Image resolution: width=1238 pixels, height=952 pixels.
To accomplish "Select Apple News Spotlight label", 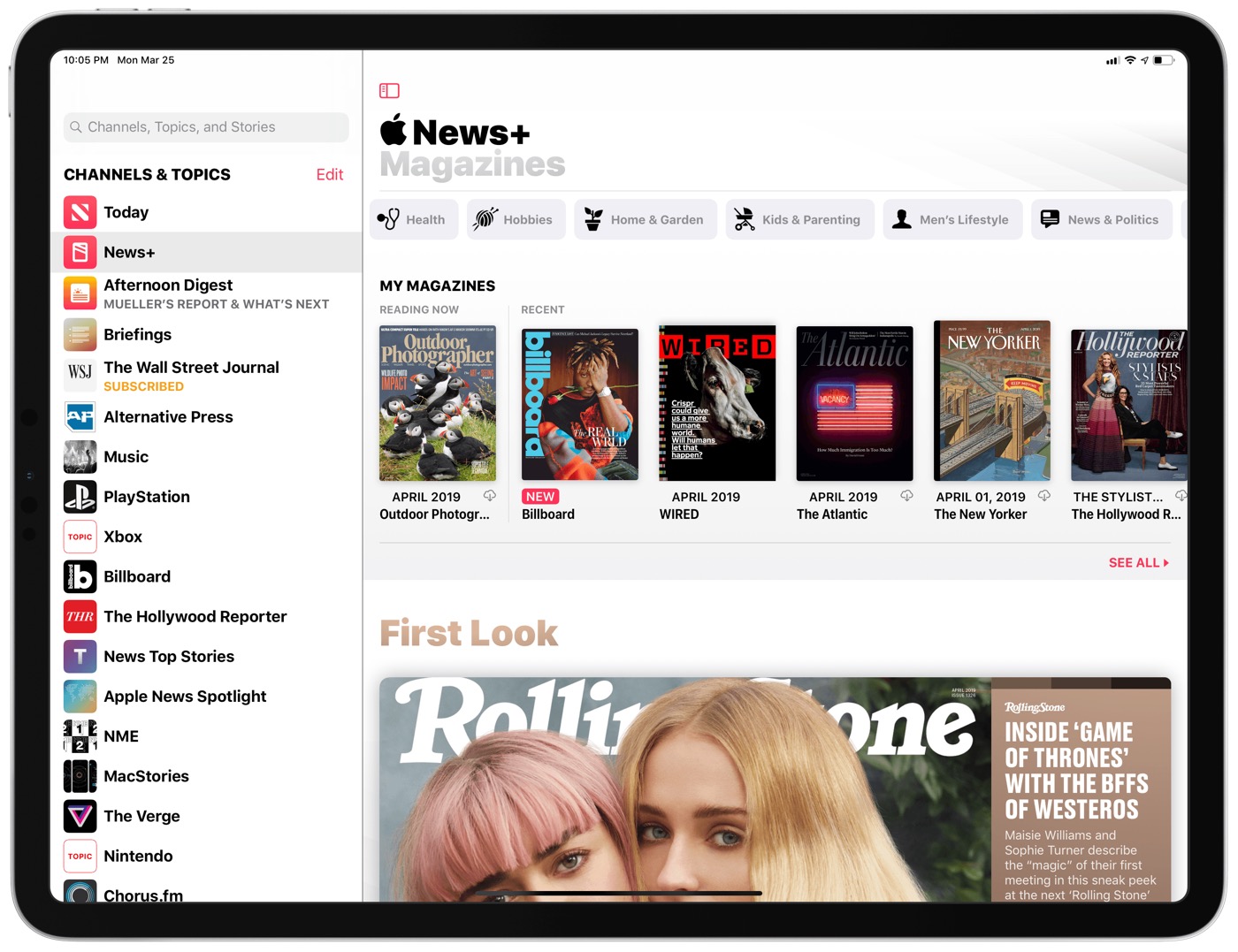I will 185,697.
